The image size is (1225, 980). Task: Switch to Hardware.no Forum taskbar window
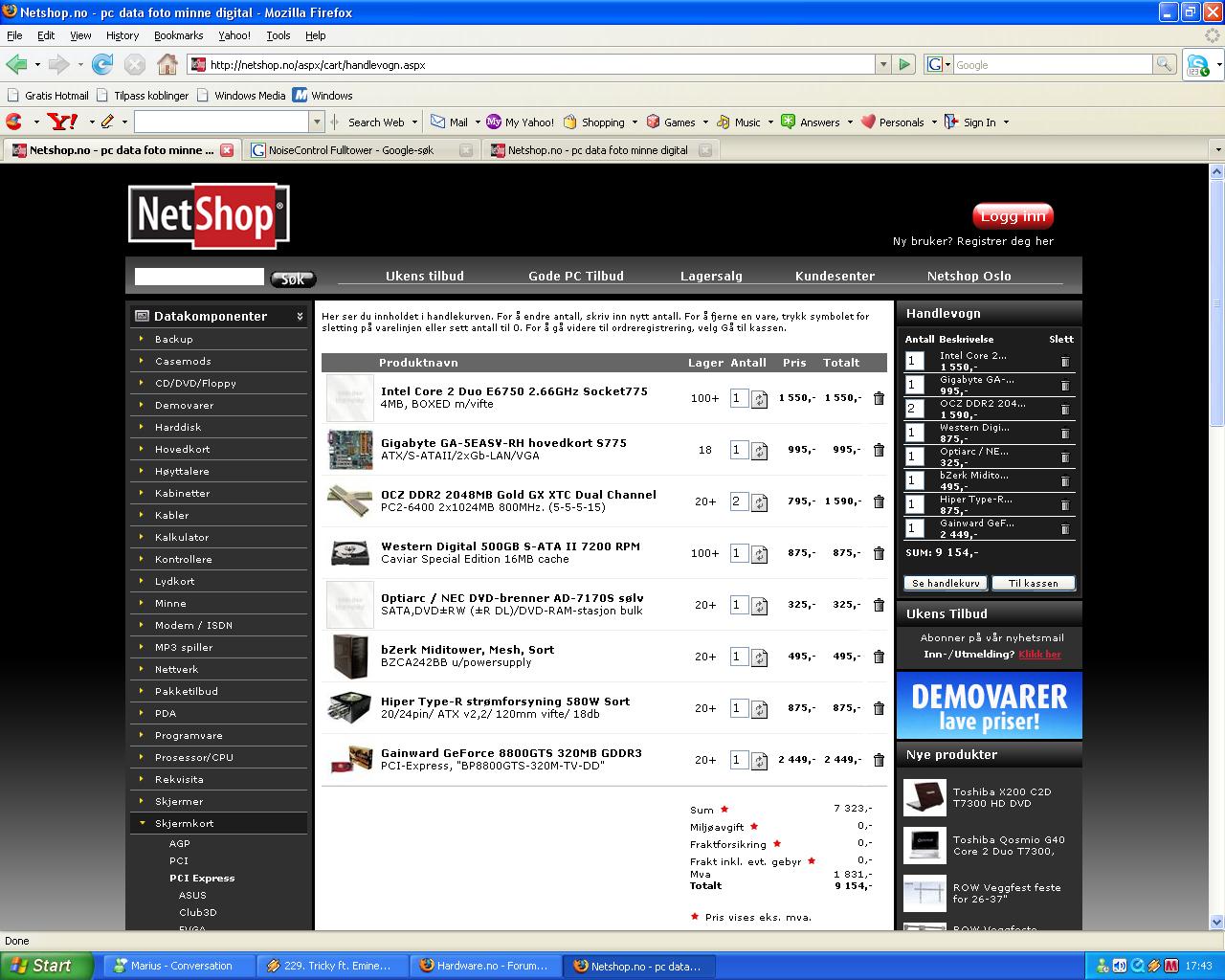pyautogui.click(x=486, y=966)
